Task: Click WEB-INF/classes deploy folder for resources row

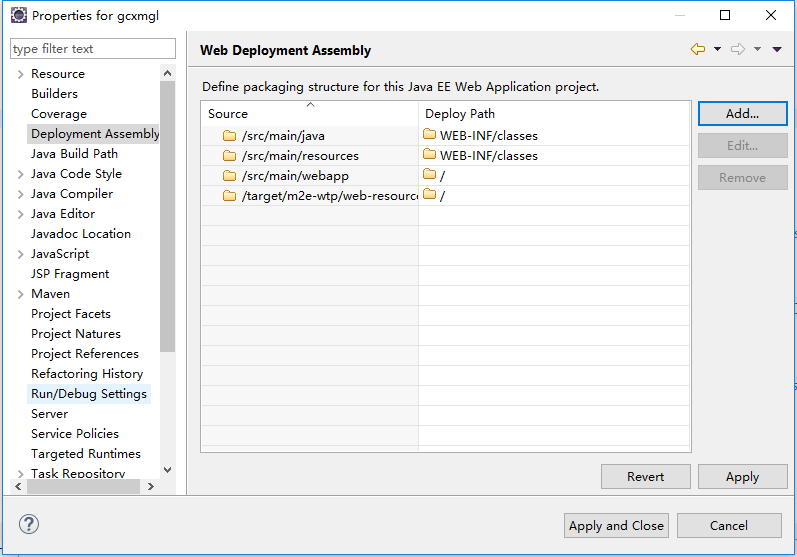Action: (481, 156)
